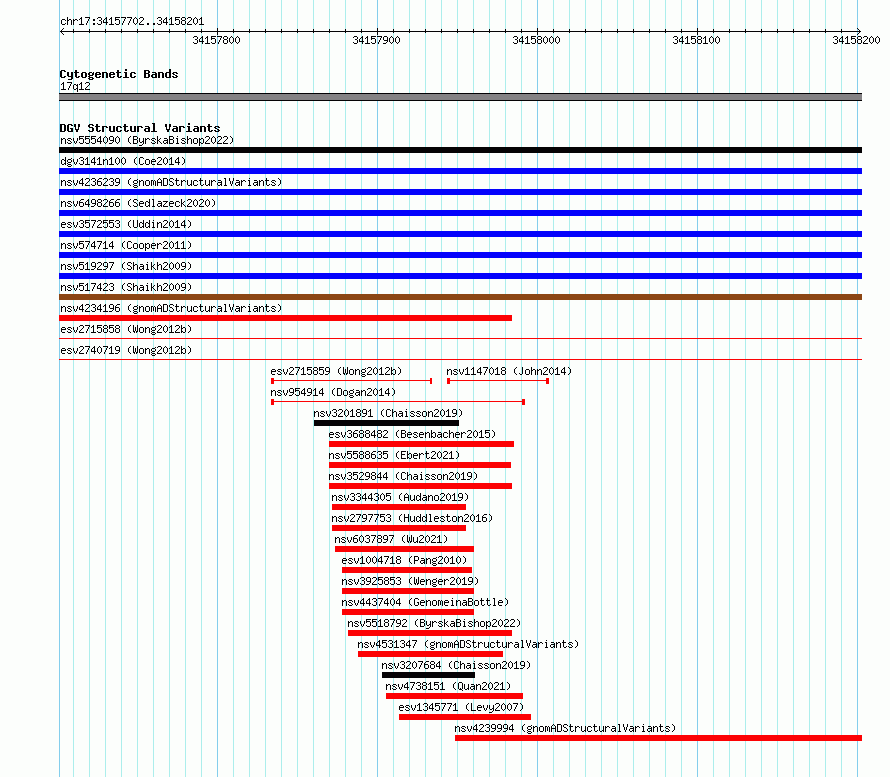This screenshot has width=890, height=777.
Task: Open variant esv3688482 (Besenbacher2015)
Action: (412, 434)
